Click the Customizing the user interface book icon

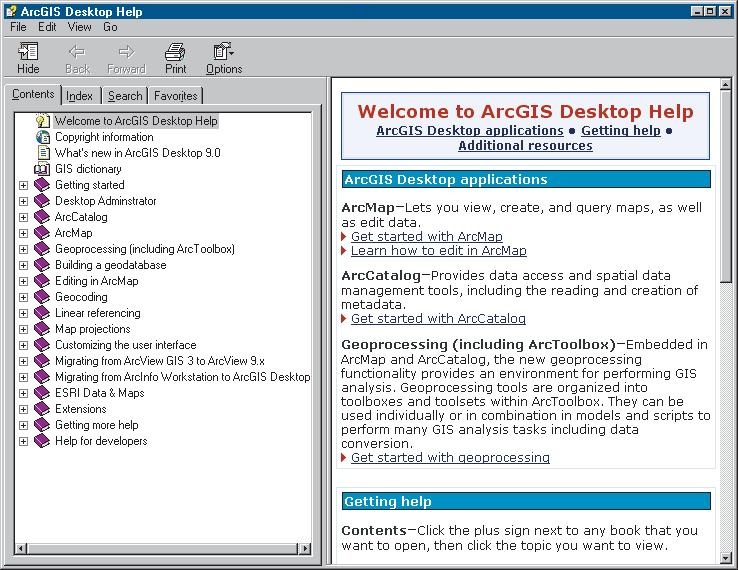tap(42, 345)
